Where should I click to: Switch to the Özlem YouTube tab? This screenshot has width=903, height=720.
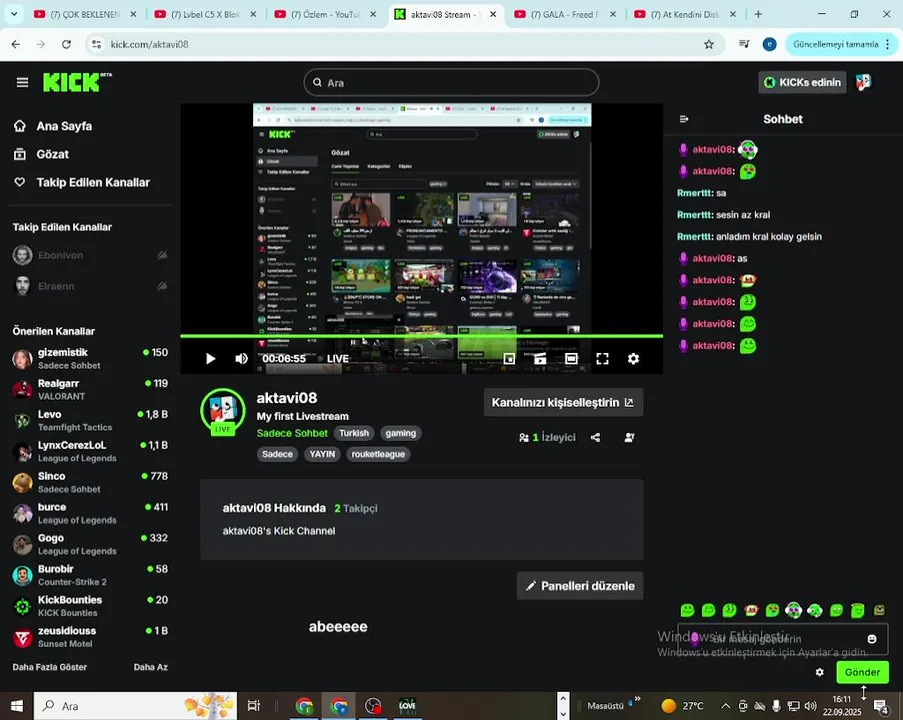click(x=327, y=14)
